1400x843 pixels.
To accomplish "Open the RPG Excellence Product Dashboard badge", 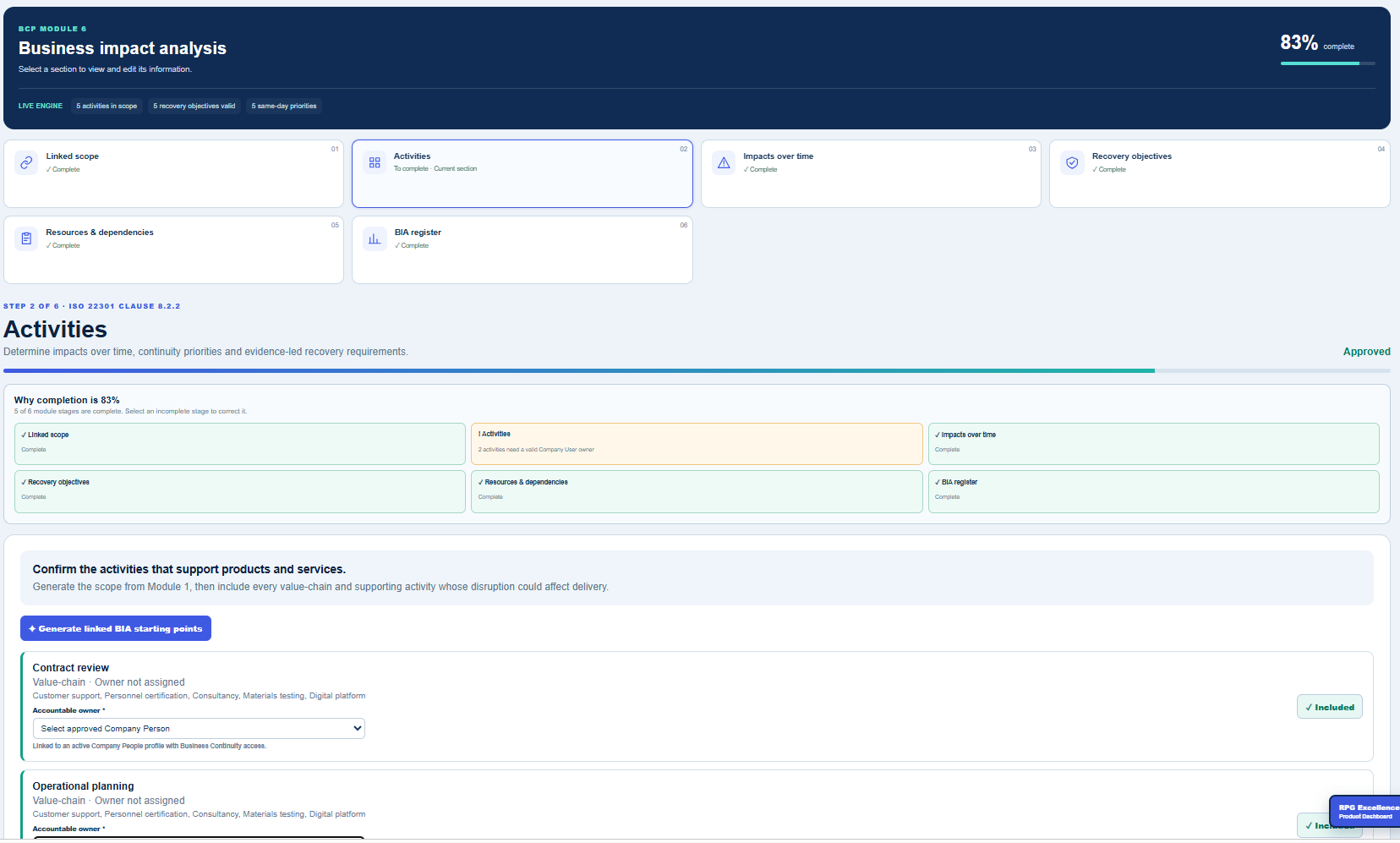I will click(1364, 811).
